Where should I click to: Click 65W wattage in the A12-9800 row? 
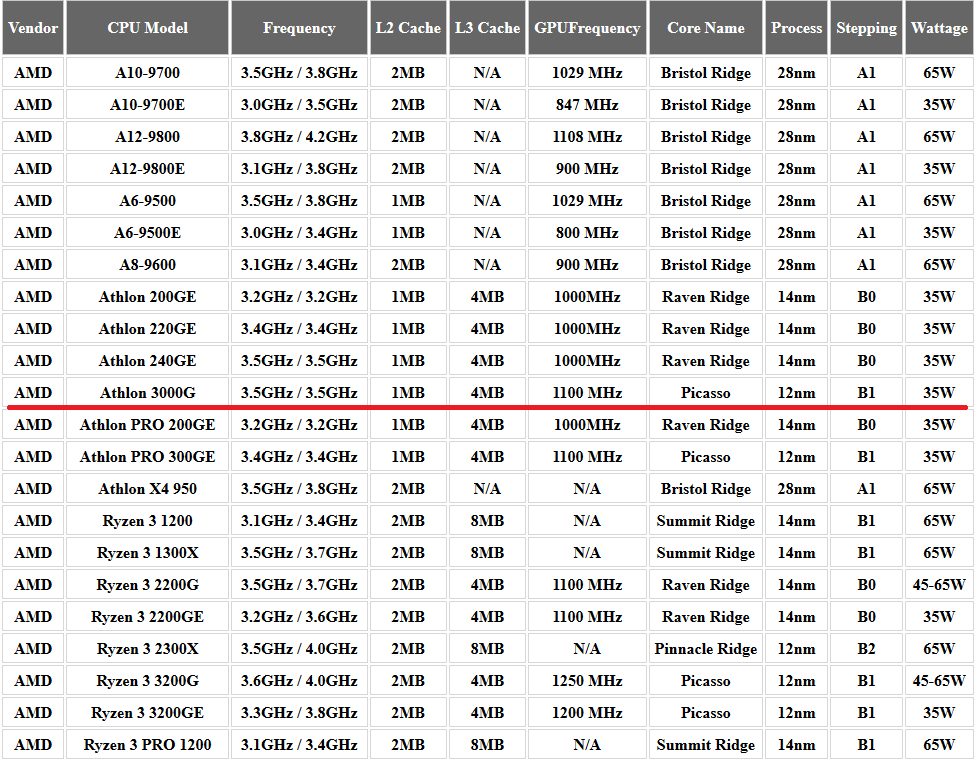[x=939, y=137]
